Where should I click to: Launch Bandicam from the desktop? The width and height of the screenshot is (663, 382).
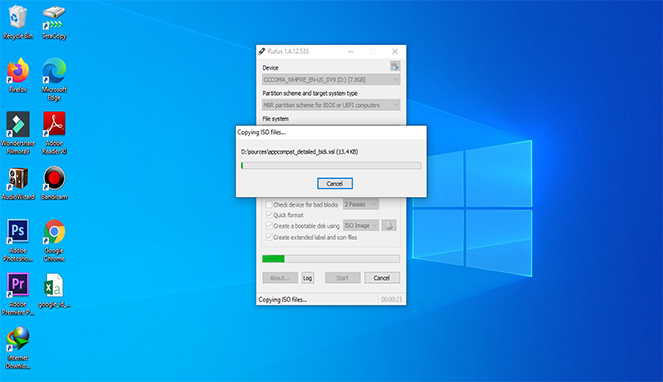pyautogui.click(x=54, y=184)
